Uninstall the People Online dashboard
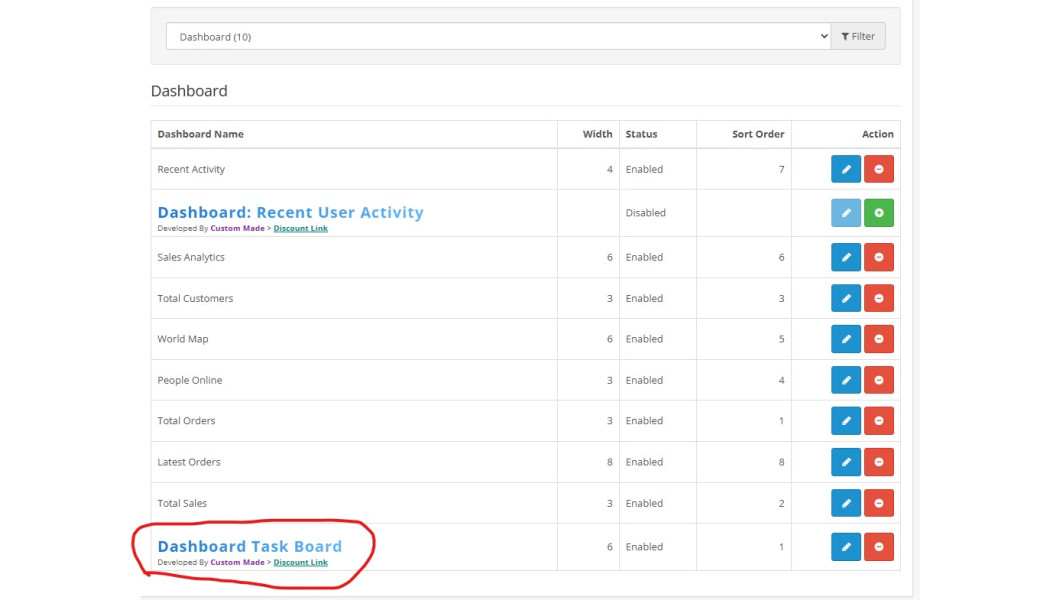 (879, 380)
